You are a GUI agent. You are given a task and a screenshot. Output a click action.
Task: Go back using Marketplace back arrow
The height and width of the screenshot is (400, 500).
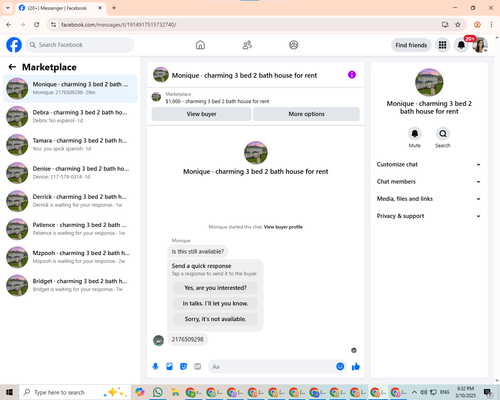[12, 67]
